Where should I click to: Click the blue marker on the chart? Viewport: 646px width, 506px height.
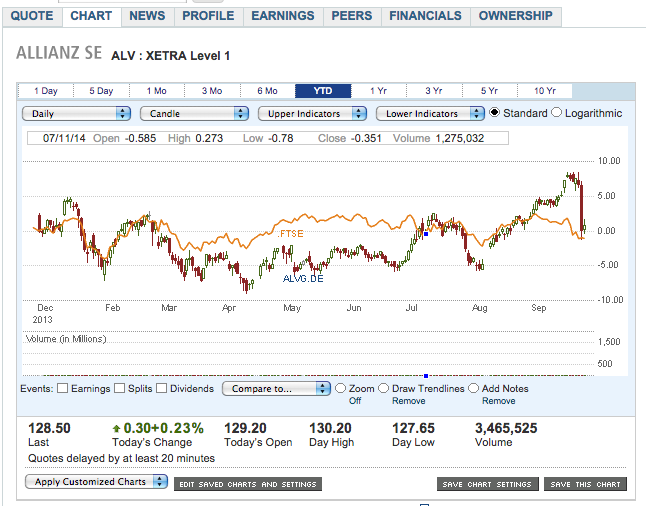[426, 234]
